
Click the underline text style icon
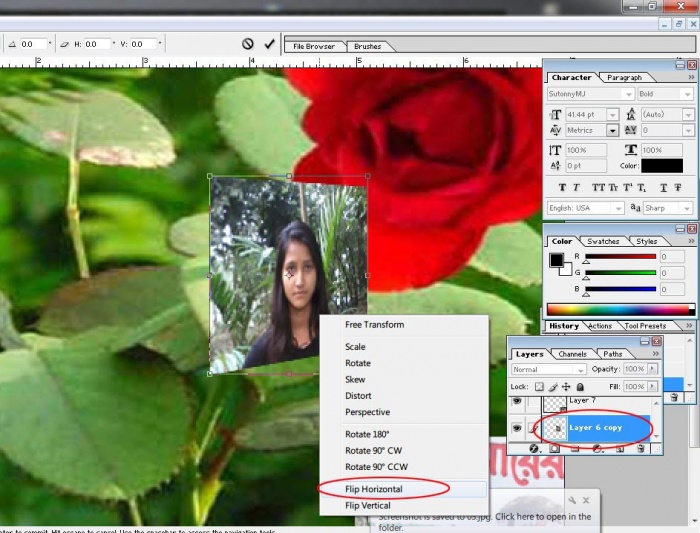664,187
